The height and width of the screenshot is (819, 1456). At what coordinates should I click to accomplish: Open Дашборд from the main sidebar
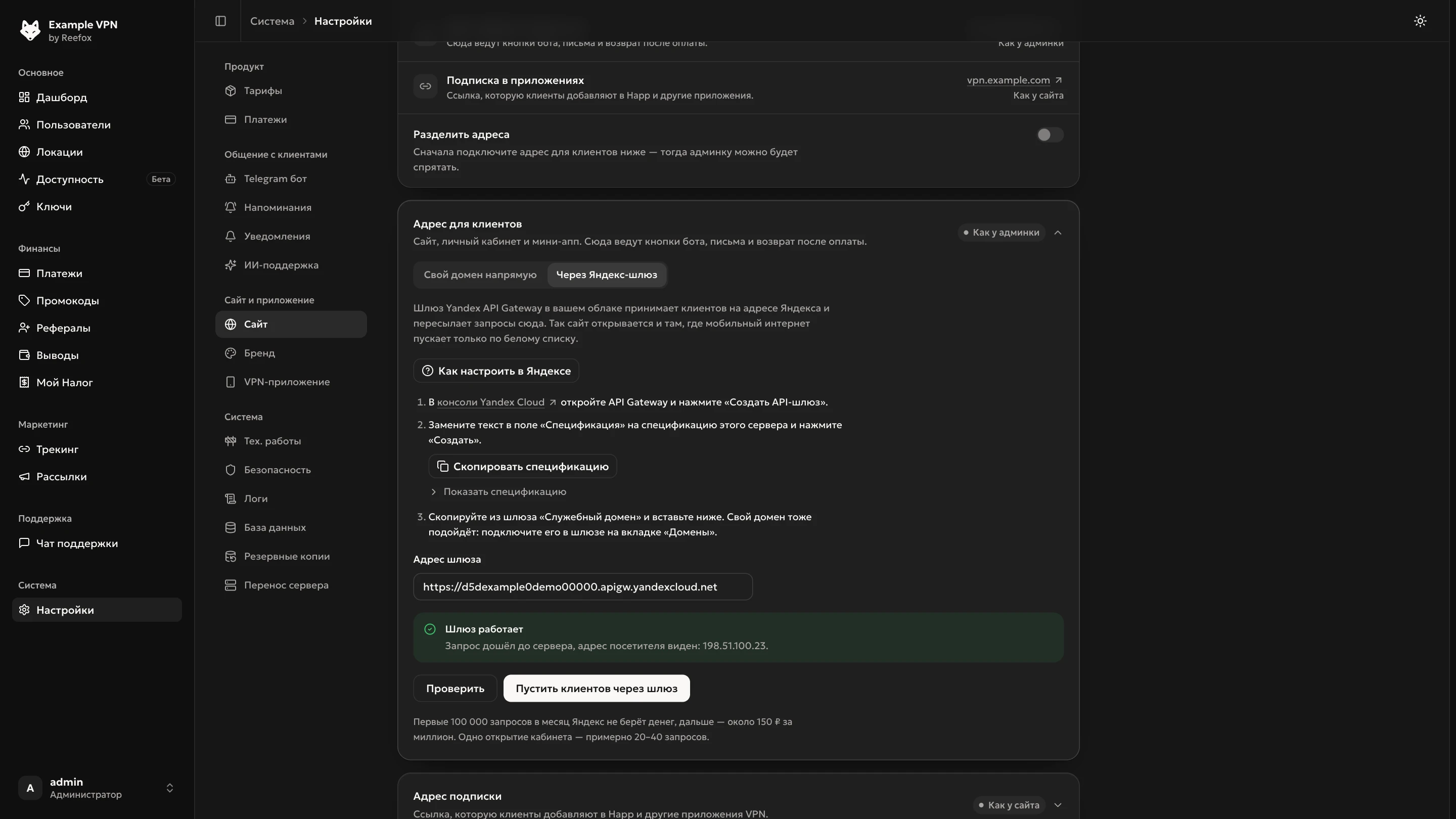point(97,97)
